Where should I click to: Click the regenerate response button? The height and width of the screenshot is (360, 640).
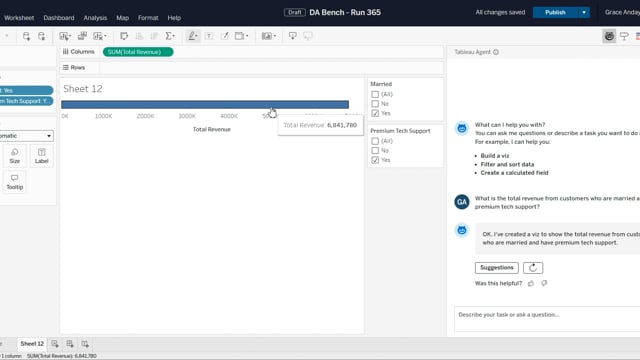(533, 268)
